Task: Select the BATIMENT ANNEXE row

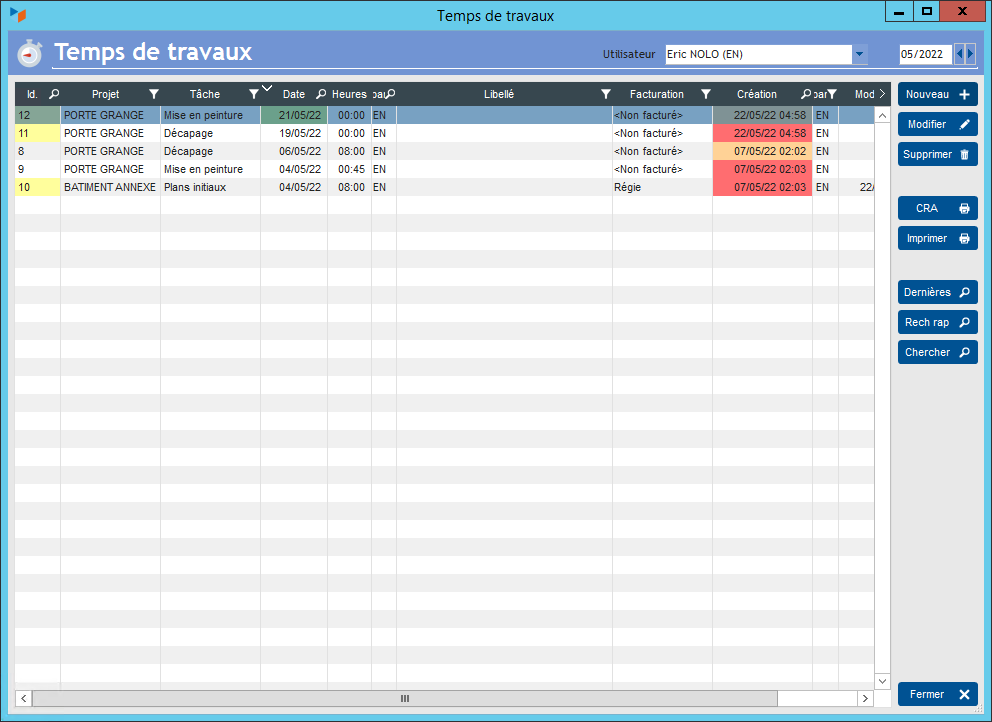Action: point(110,187)
